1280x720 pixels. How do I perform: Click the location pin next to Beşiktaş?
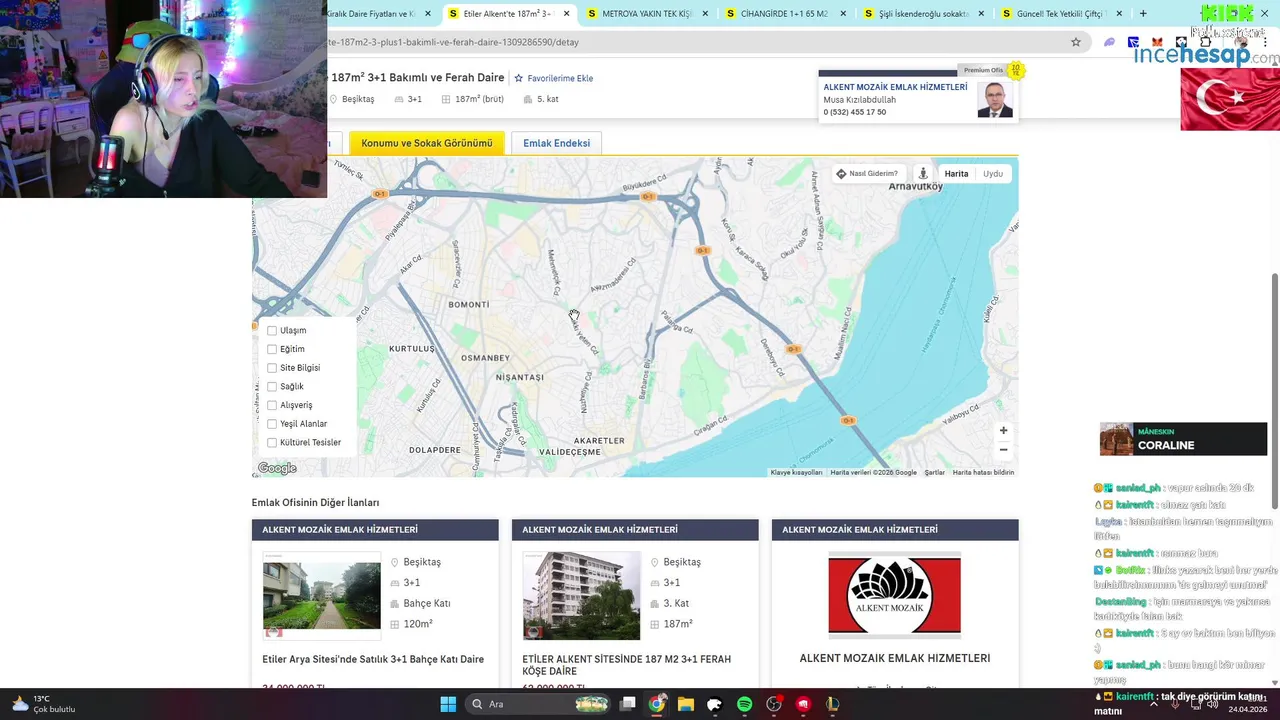click(x=334, y=99)
